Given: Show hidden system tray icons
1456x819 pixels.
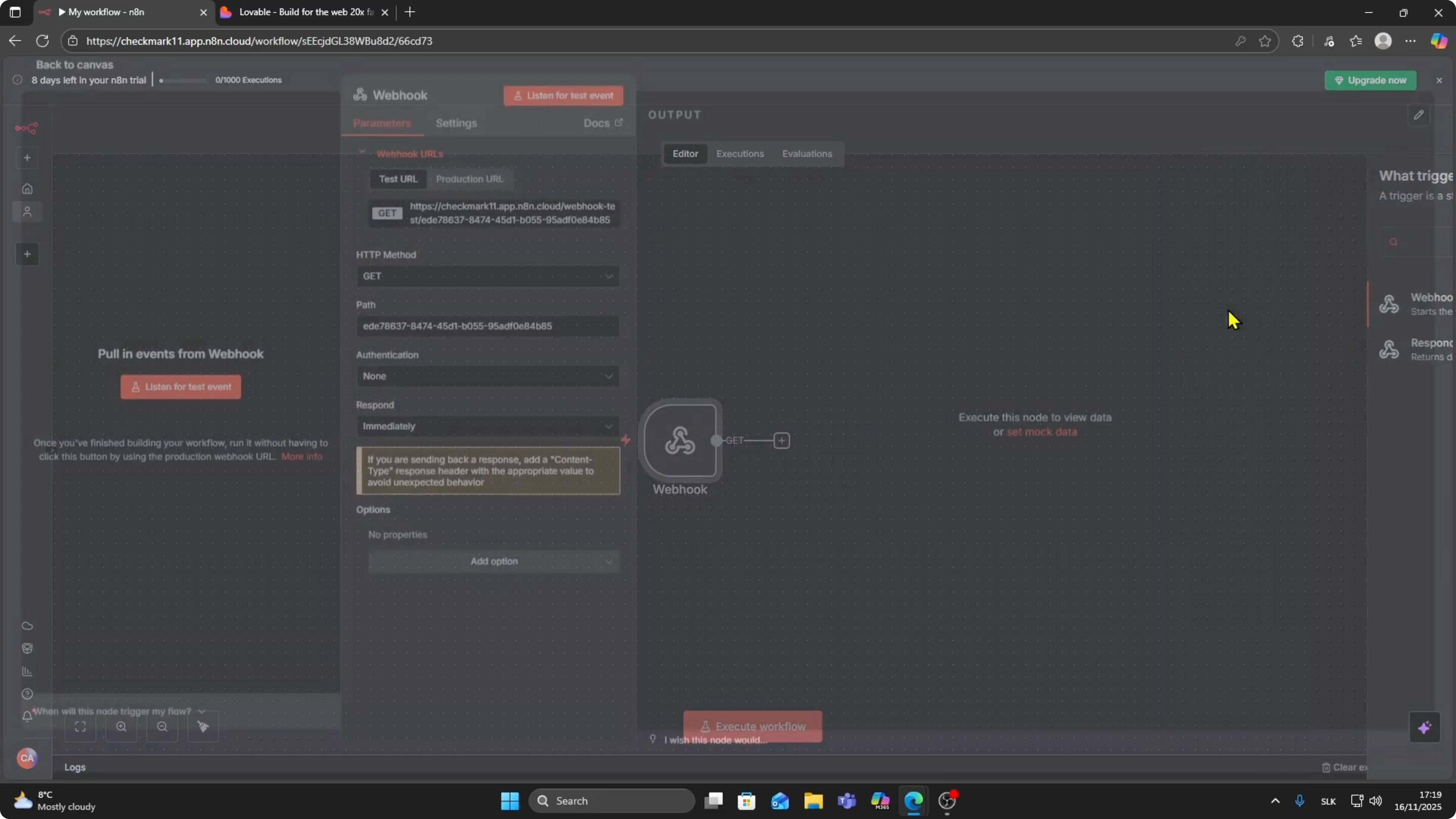Looking at the screenshot, I should coord(1275,801).
